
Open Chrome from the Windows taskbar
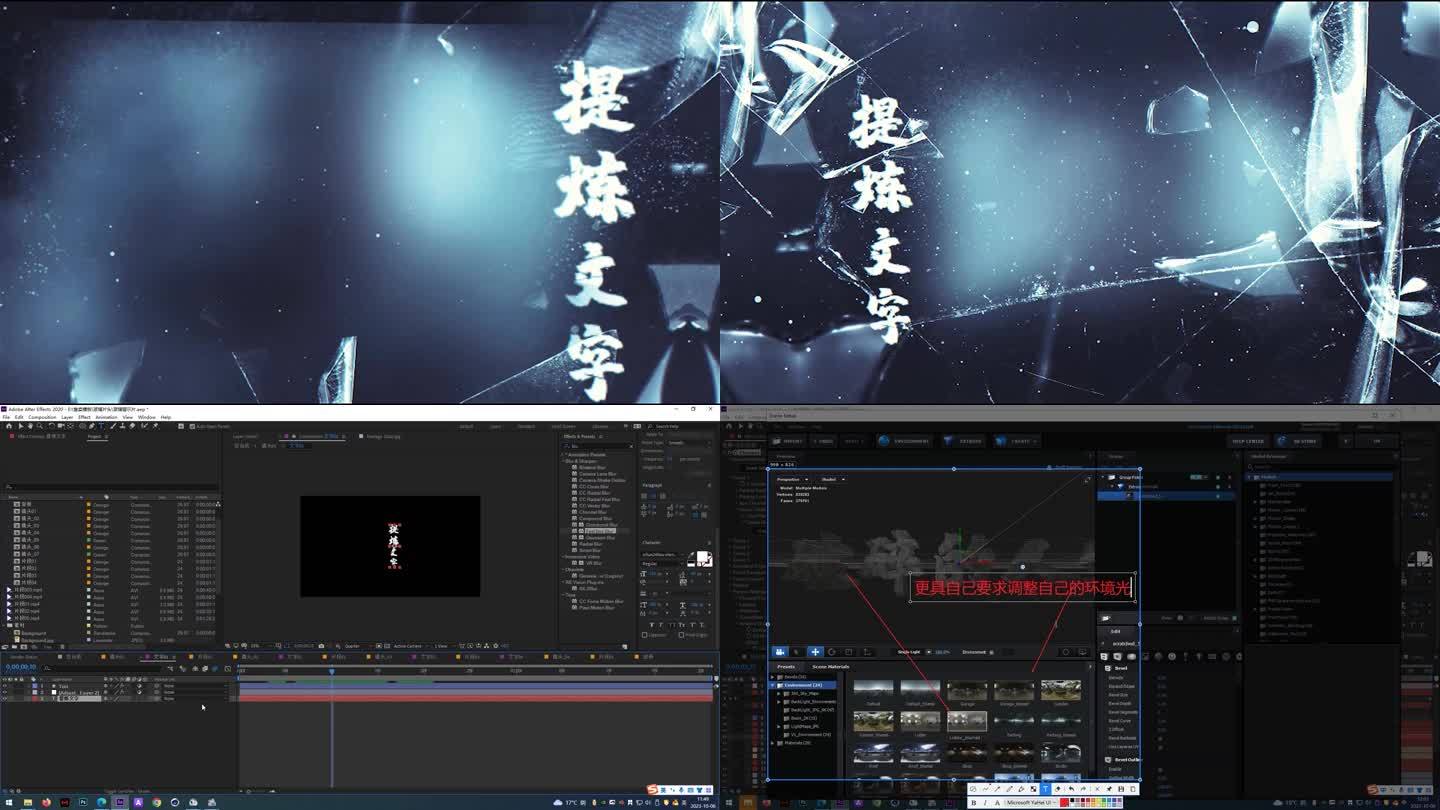click(157, 802)
